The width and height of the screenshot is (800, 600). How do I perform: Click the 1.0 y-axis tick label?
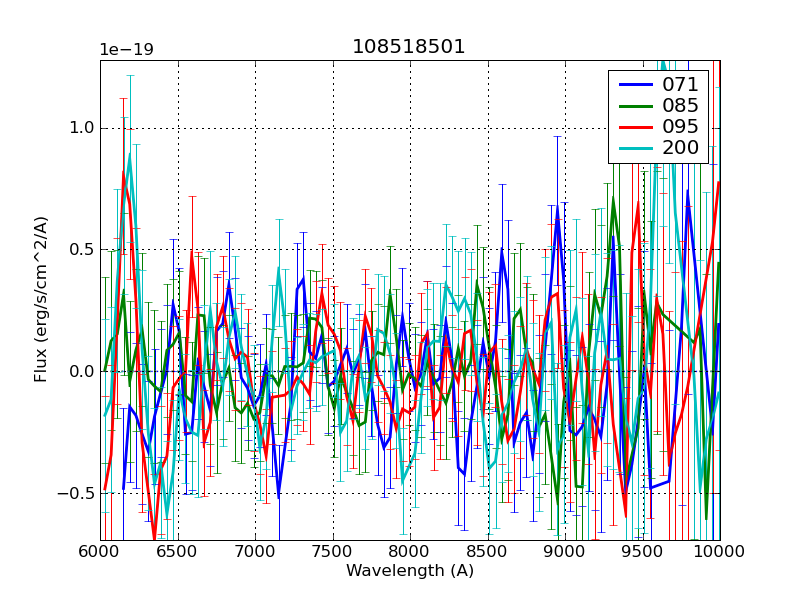tap(81, 128)
